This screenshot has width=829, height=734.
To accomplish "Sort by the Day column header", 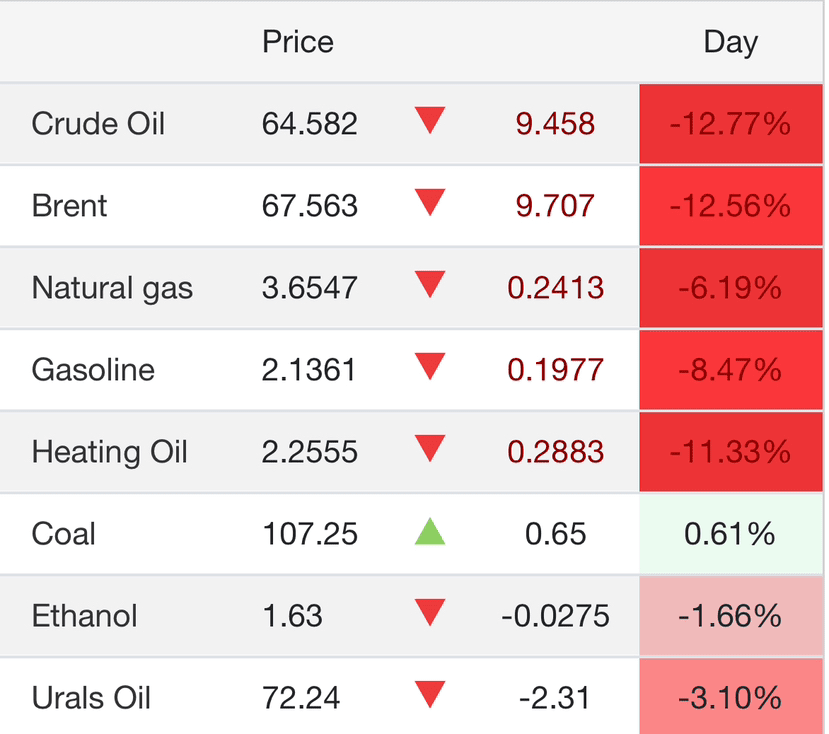I will click(x=730, y=42).
